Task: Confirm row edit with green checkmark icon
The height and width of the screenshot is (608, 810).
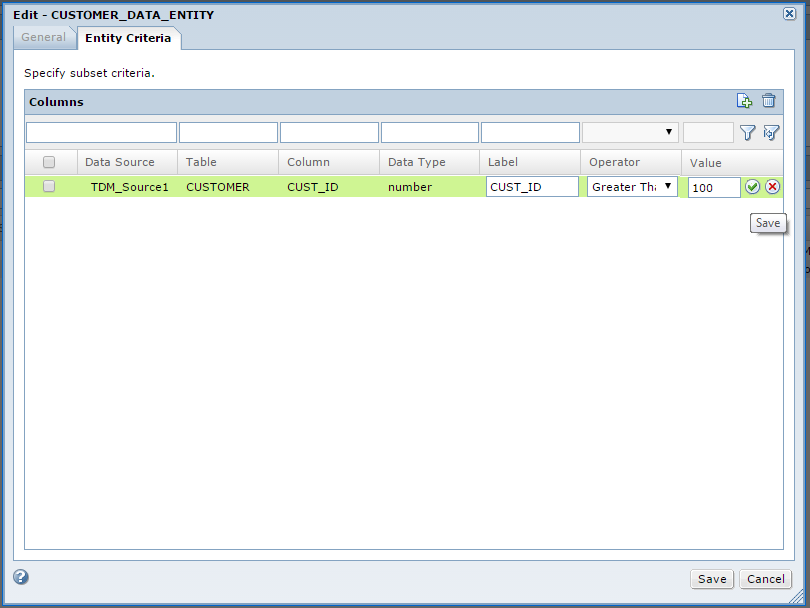Action: 752,187
